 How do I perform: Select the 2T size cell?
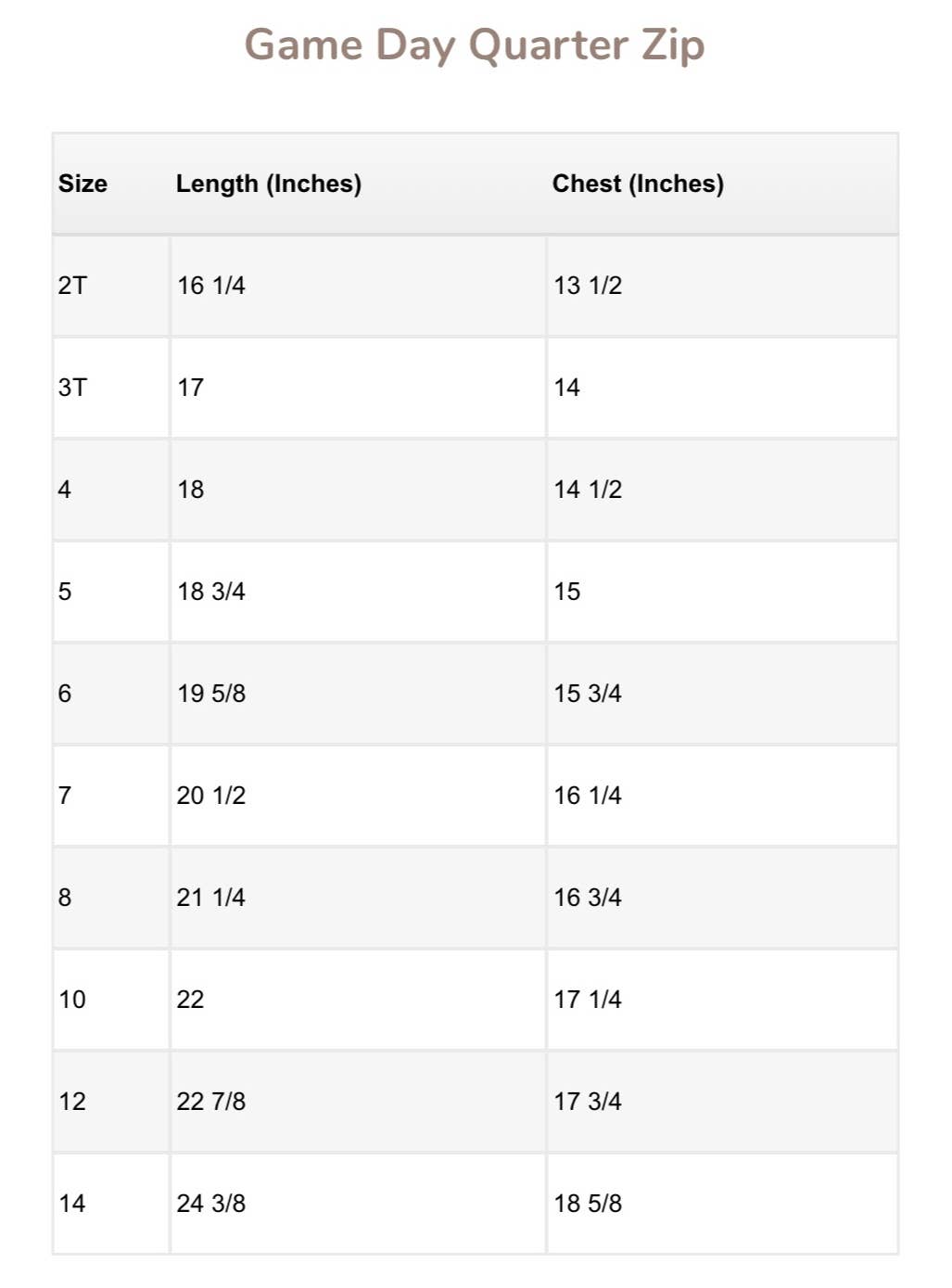pyautogui.click(x=72, y=286)
